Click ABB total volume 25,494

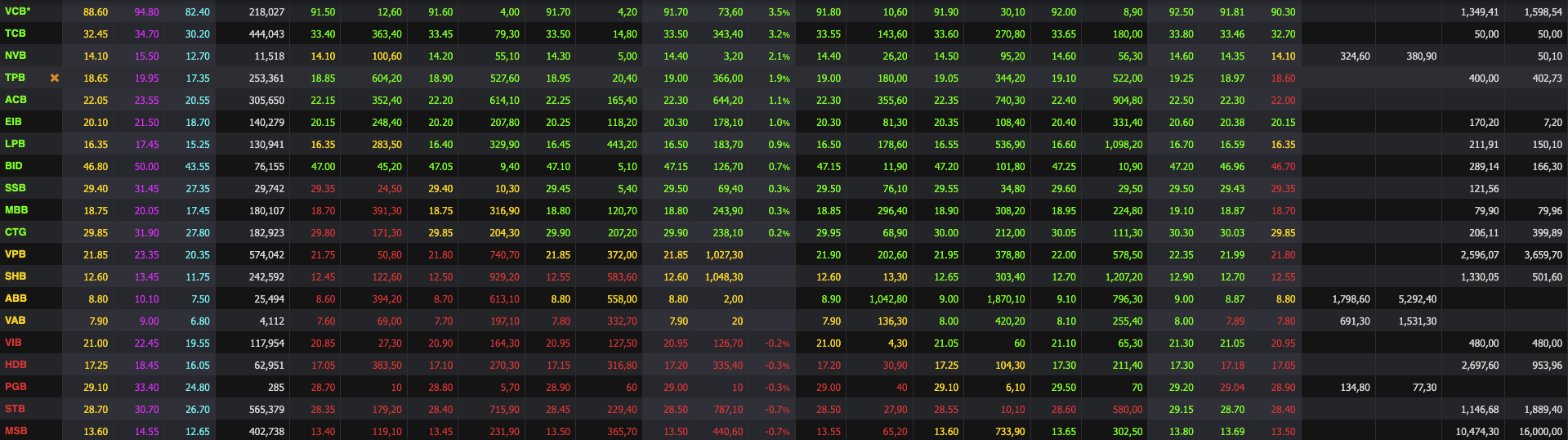269,299
